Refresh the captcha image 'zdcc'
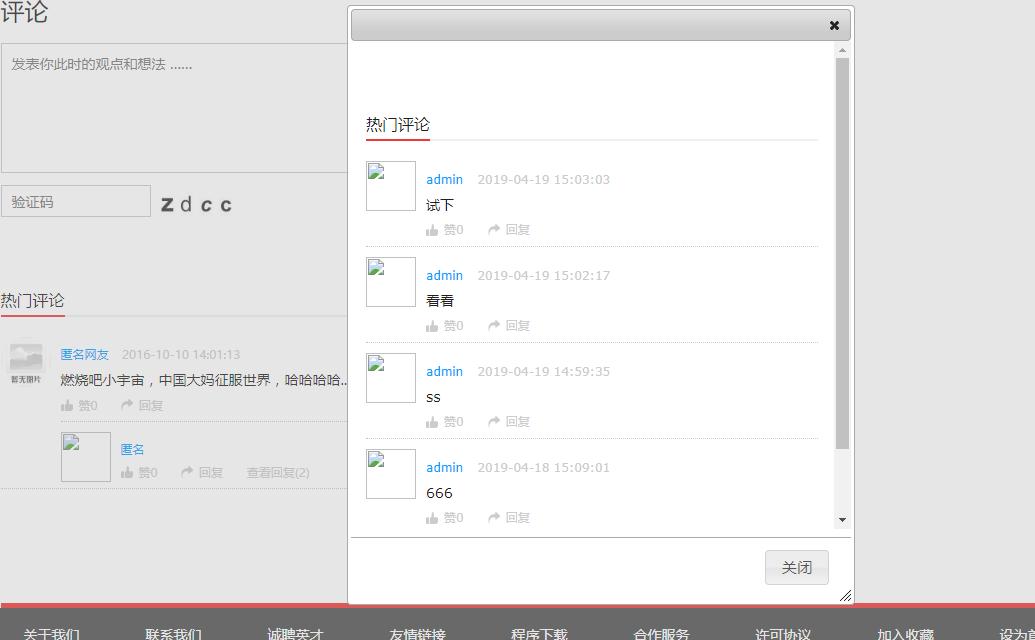This screenshot has width=1035, height=640. (197, 205)
